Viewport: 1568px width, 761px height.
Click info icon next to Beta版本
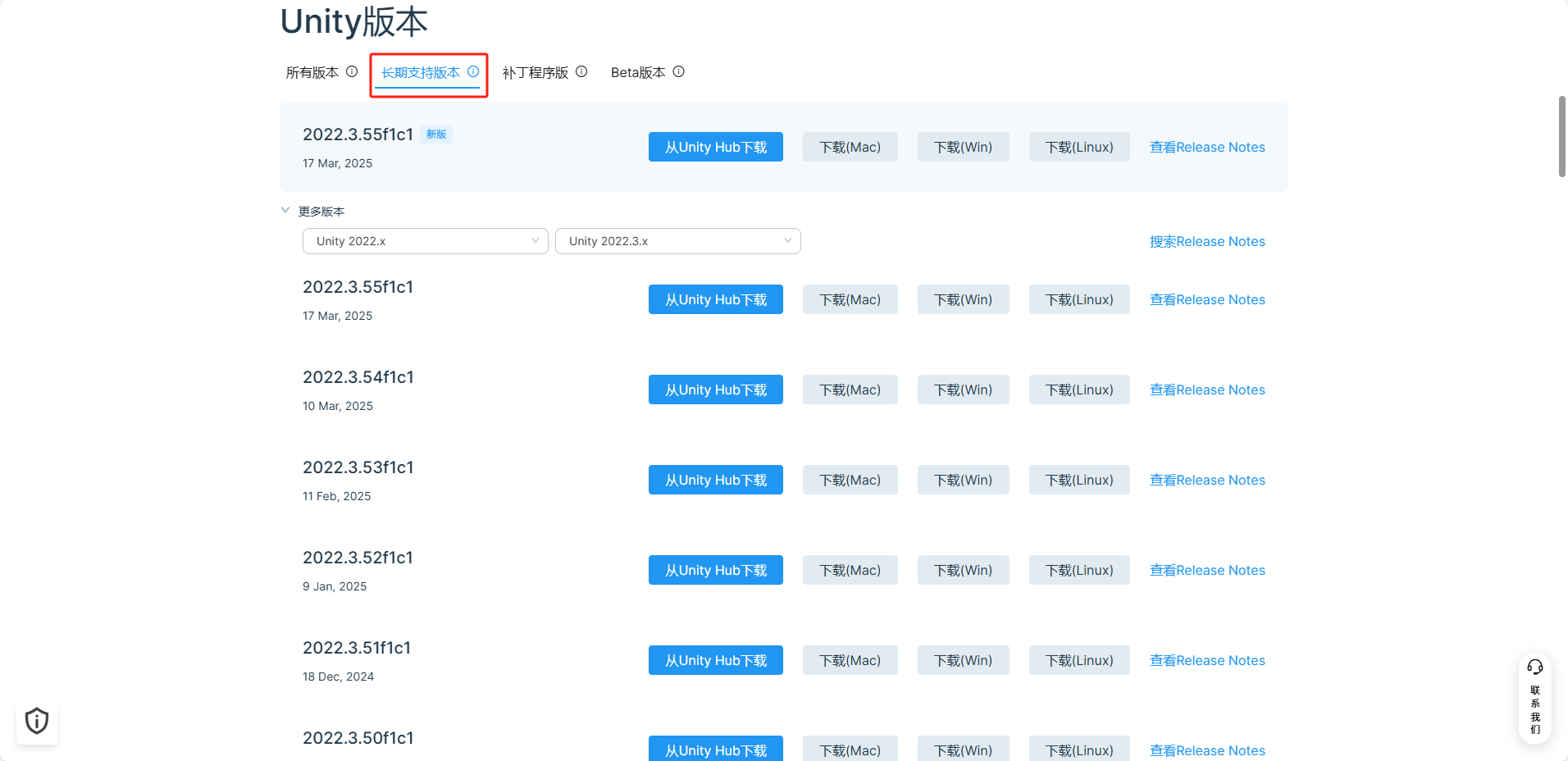pos(679,72)
